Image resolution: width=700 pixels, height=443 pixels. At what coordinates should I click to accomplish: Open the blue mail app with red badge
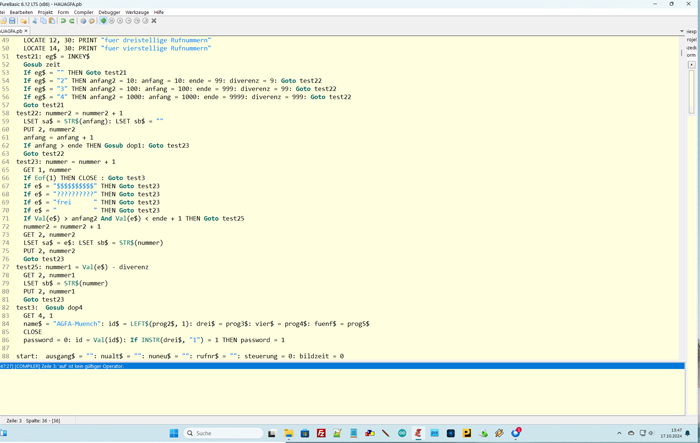[516, 433]
